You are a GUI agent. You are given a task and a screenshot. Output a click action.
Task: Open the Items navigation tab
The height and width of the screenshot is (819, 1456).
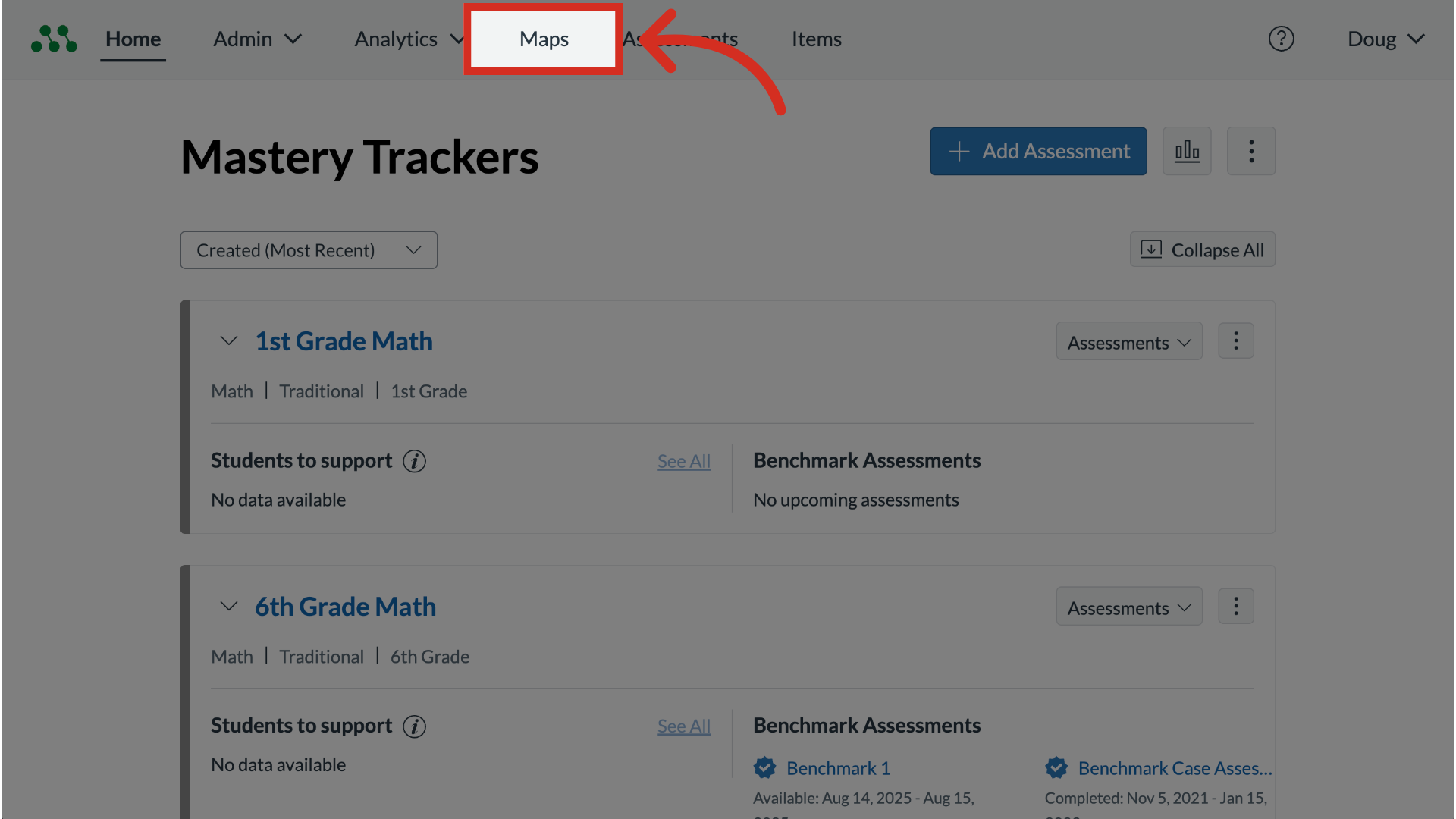(x=816, y=39)
